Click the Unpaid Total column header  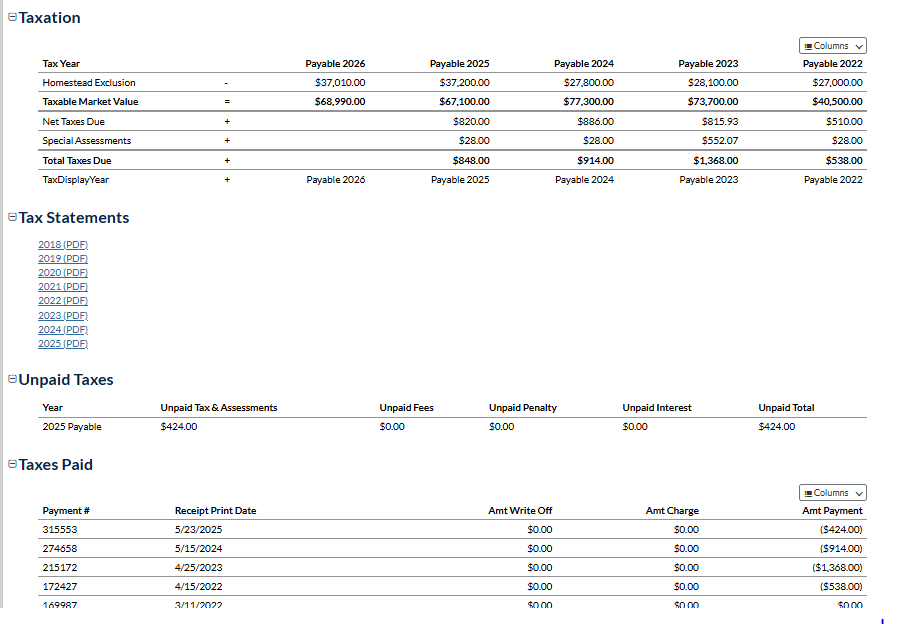[x=786, y=408]
